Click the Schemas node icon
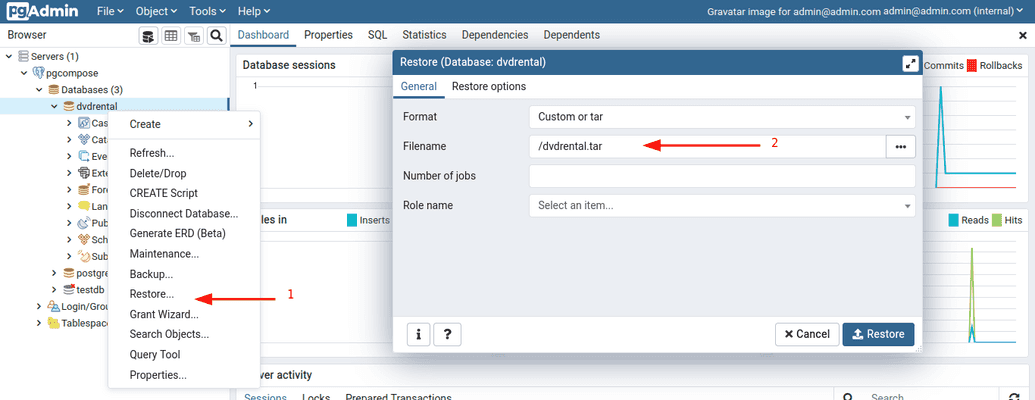Image resolution: width=1035 pixels, height=400 pixels. [83, 239]
